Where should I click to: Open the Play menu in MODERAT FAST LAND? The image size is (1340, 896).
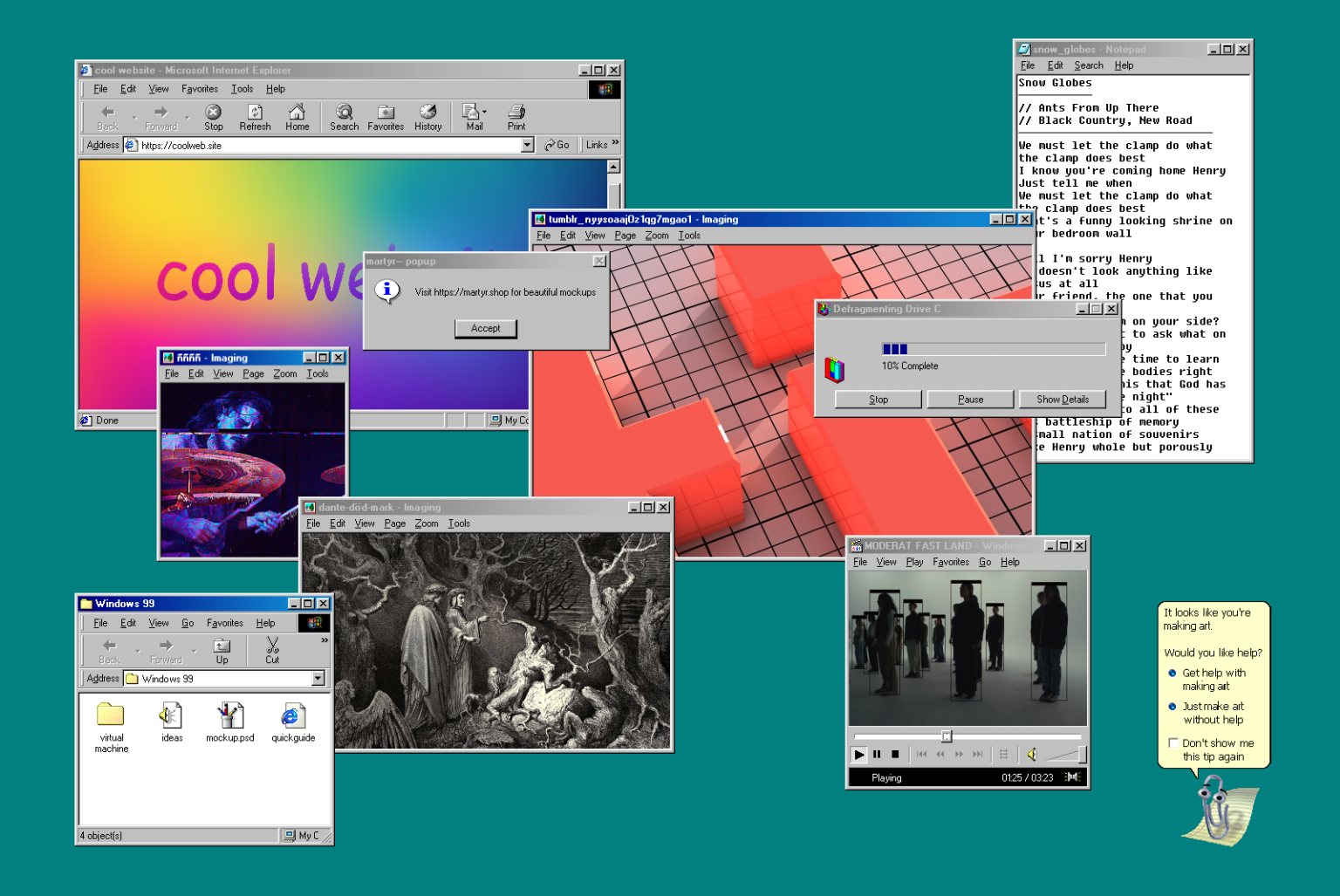(914, 562)
